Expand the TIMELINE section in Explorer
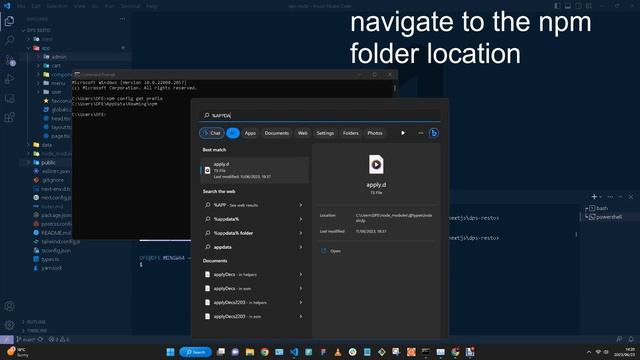Screen dimensions: 640x360 [x=36, y=331]
